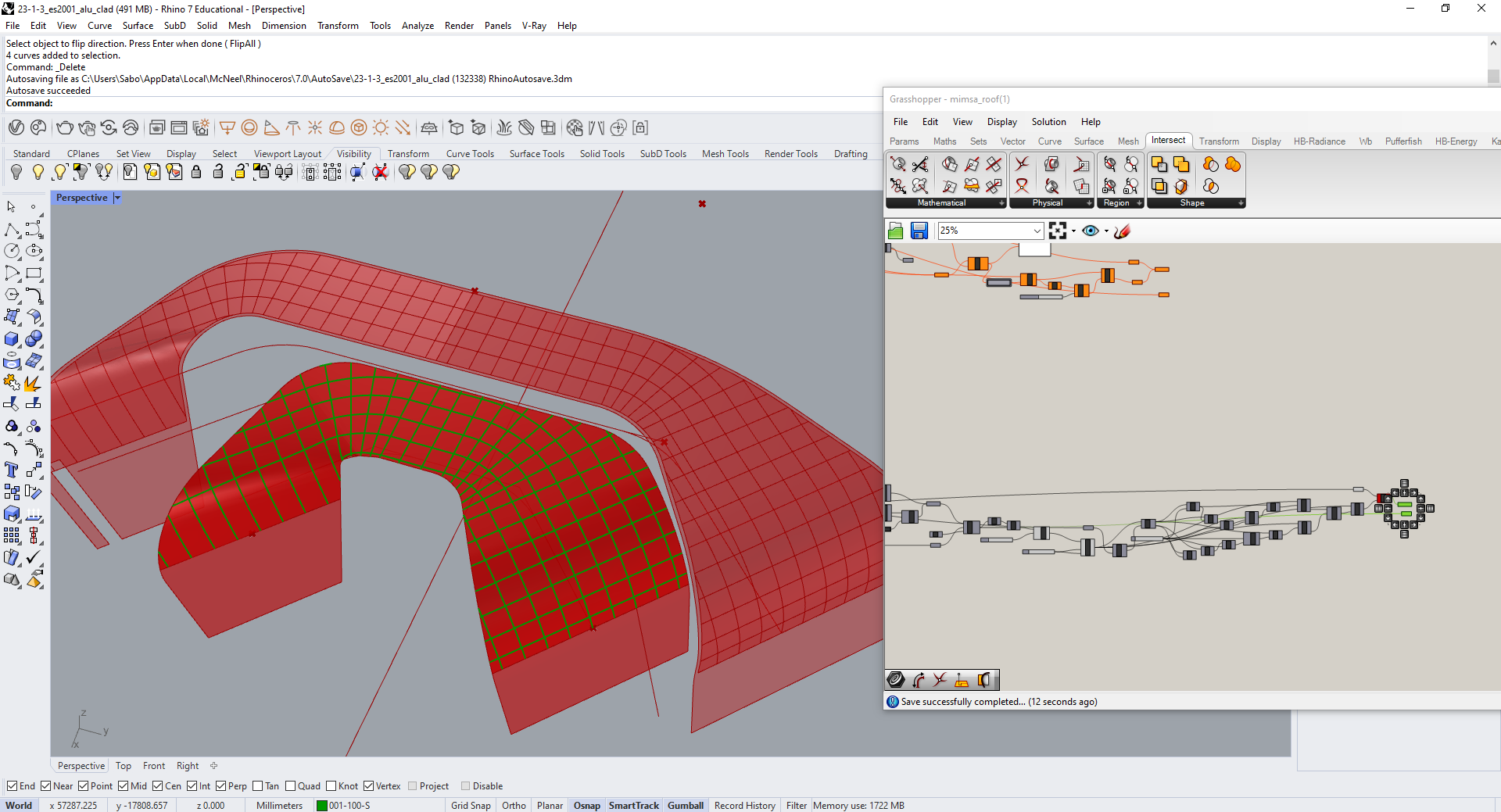This screenshot has height=812, width=1501.
Task: Enable the Knot osnap checkbox
Action: click(331, 786)
